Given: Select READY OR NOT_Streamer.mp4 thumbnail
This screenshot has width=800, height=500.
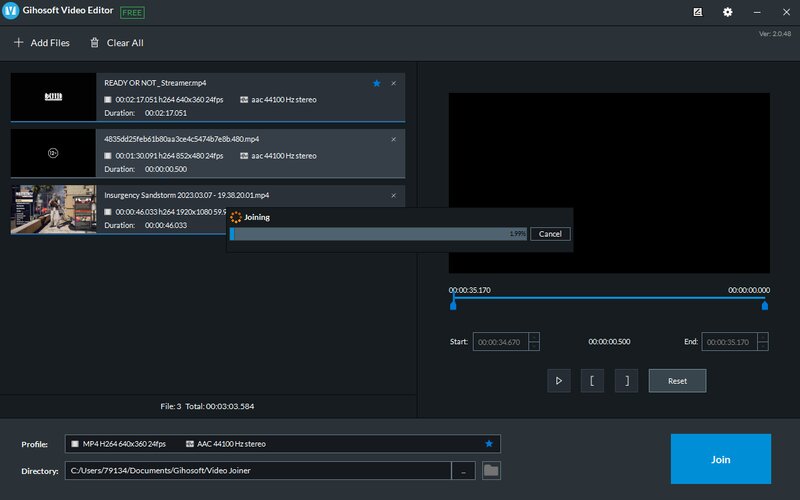Looking at the screenshot, I should (x=53, y=96).
